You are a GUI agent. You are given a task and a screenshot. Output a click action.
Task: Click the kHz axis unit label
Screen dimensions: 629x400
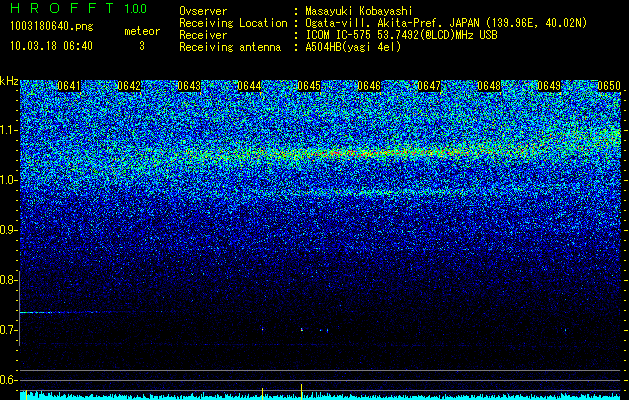click(9, 81)
